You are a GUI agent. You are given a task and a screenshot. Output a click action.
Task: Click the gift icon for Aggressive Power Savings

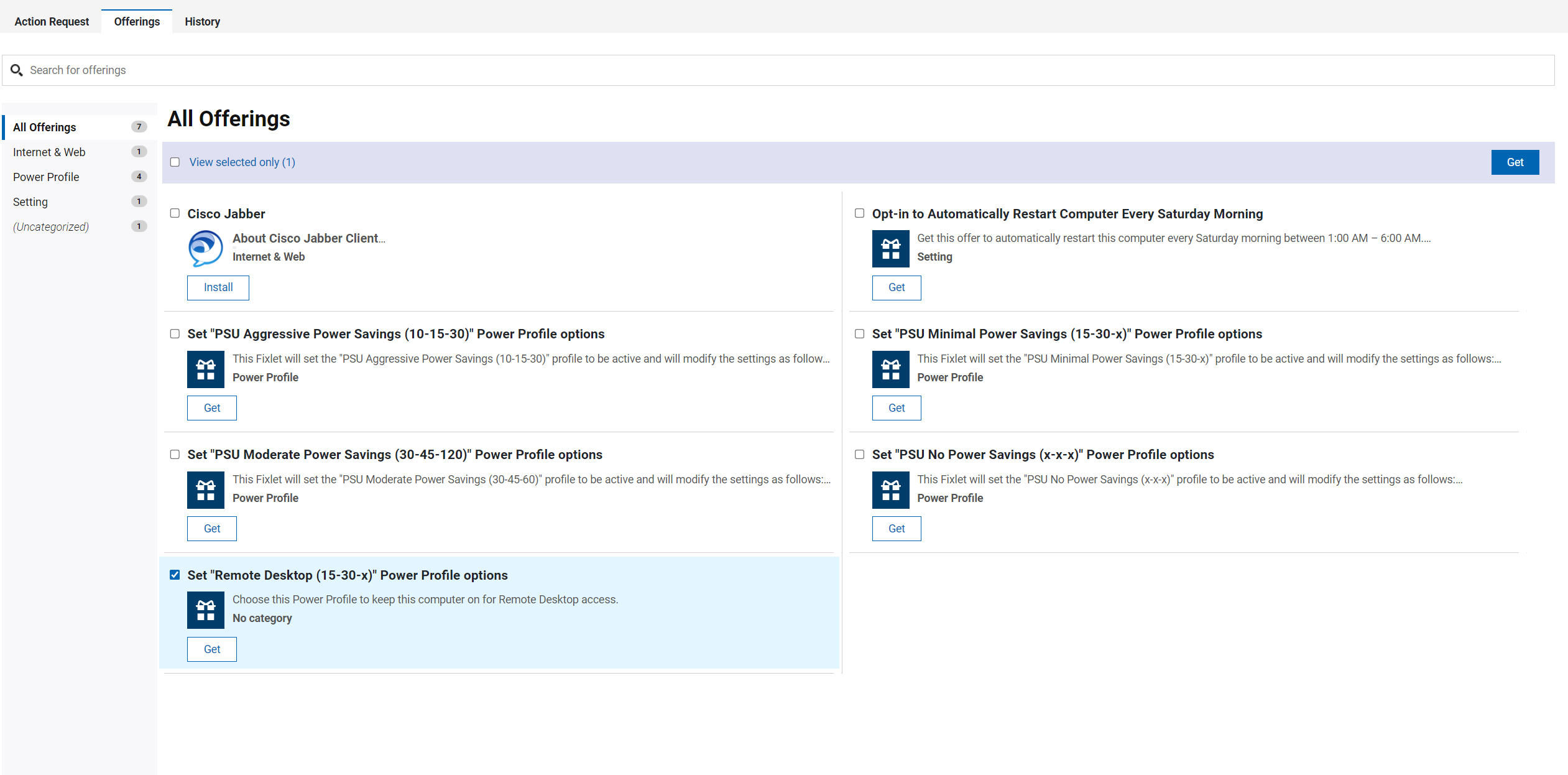[x=205, y=369]
